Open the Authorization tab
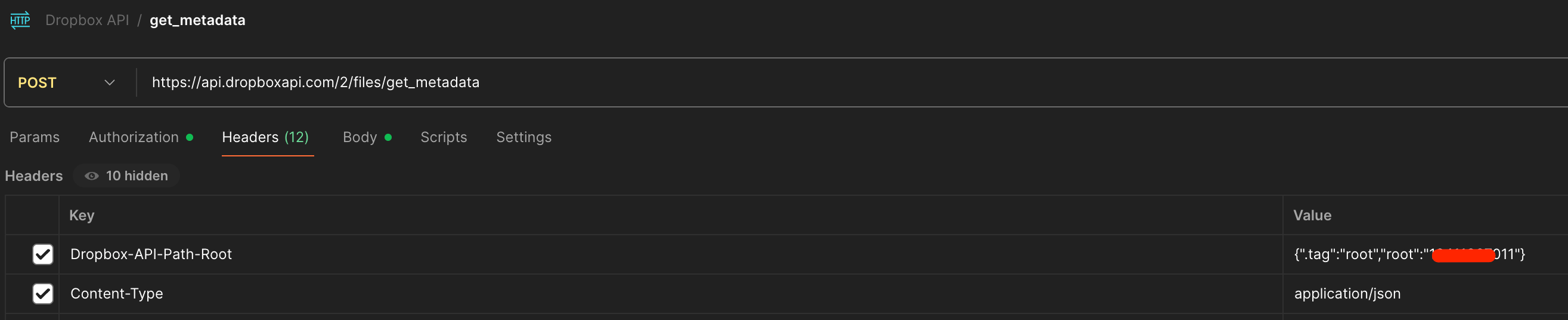The image size is (1568, 320). pos(134,137)
